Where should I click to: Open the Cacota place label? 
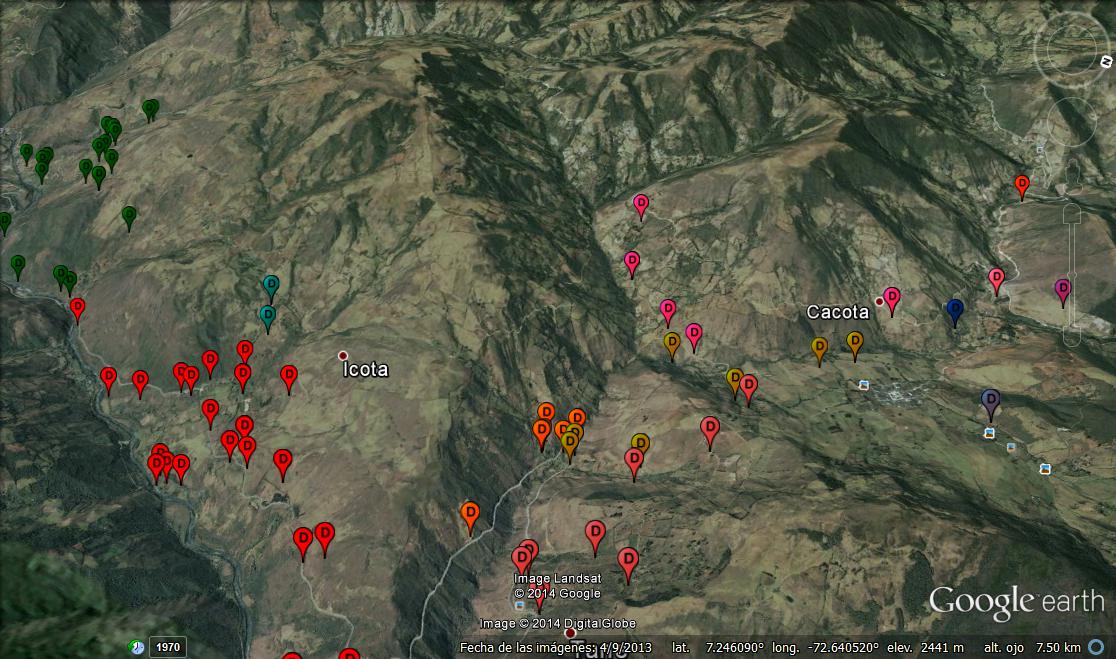click(x=837, y=312)
